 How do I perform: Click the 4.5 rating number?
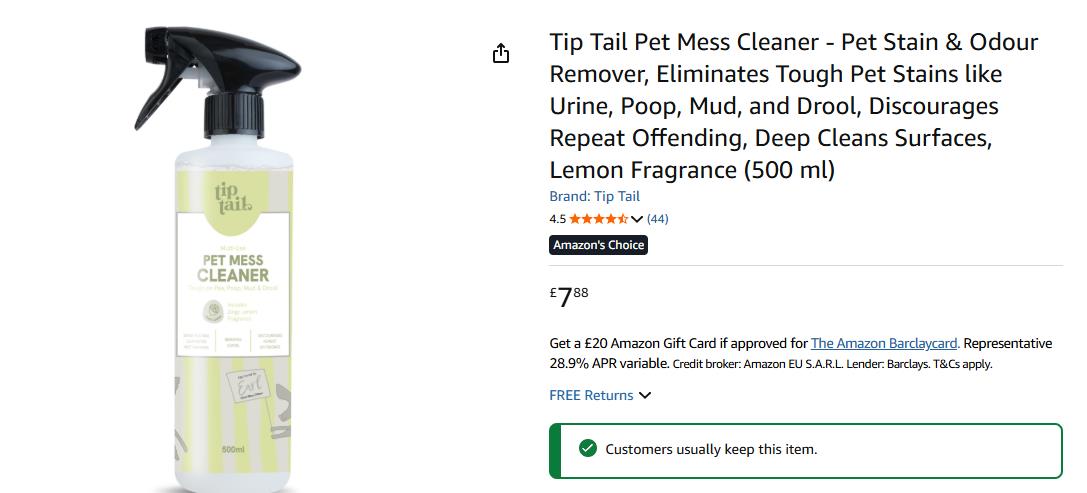pos(557,219)
